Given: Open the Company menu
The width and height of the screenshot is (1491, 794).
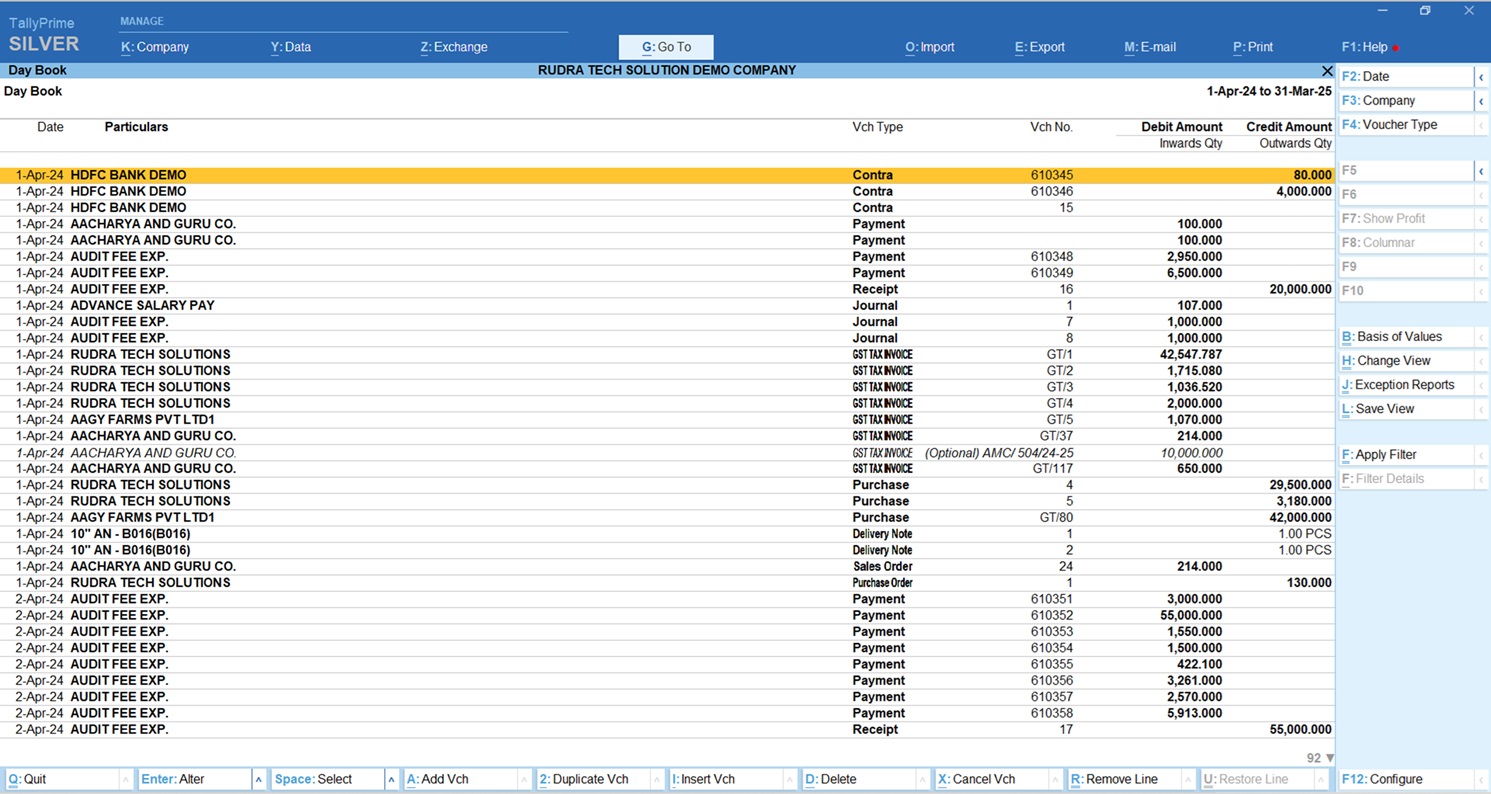Looking at the screenshot, I should 155,47.
